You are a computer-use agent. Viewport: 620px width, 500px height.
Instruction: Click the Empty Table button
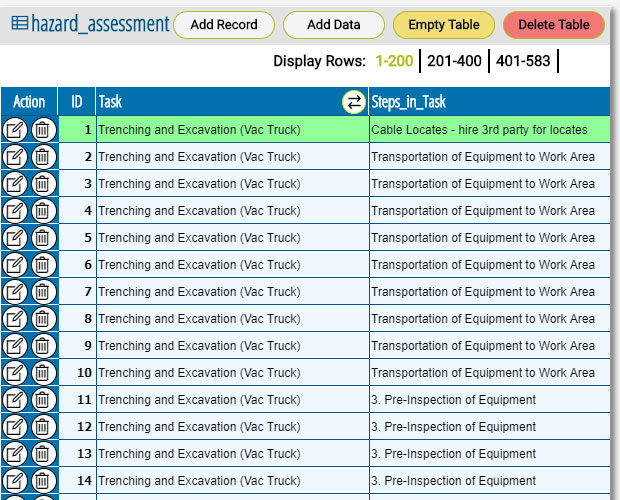pos(444,25)
